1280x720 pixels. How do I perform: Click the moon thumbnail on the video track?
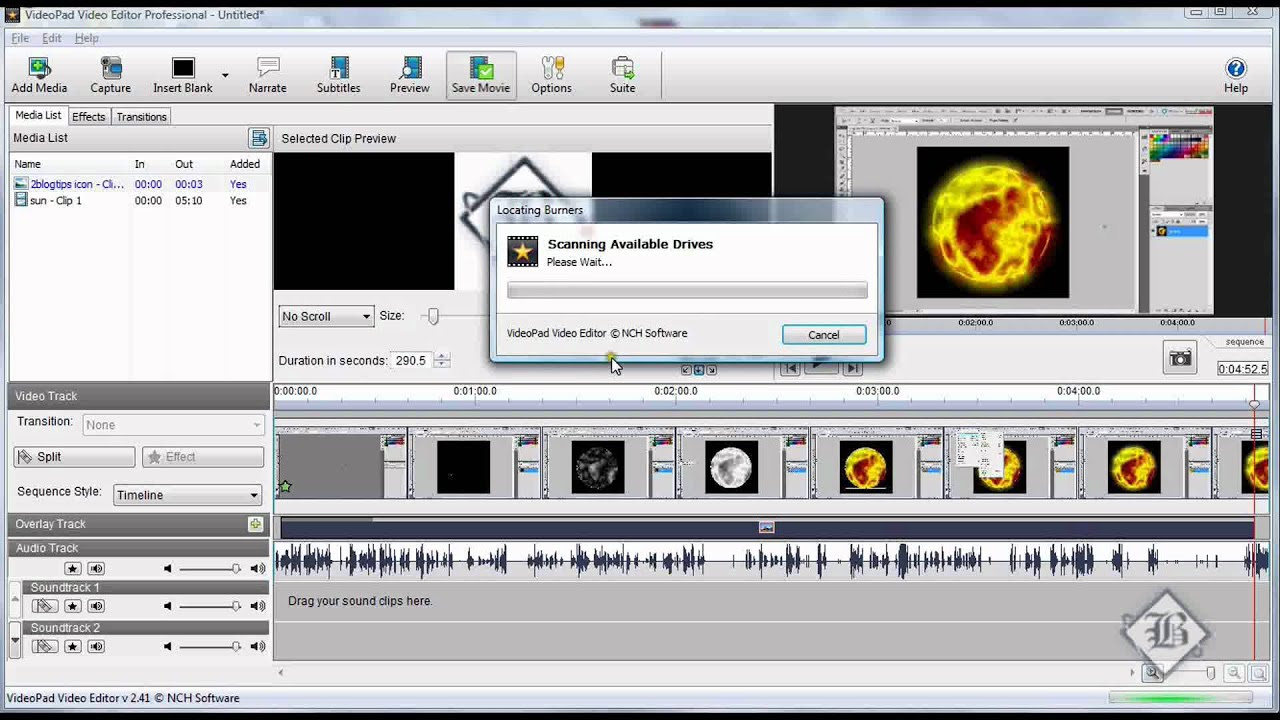[731, 466]
